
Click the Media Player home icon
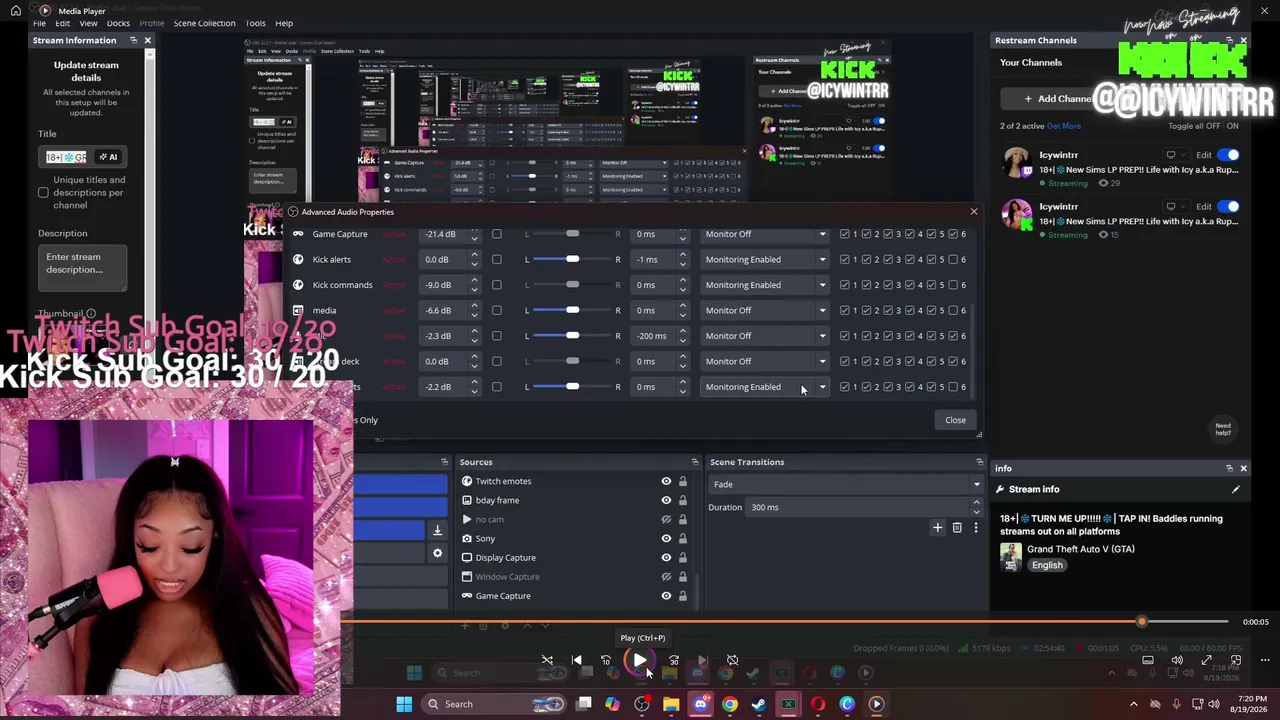click(16, 10)
